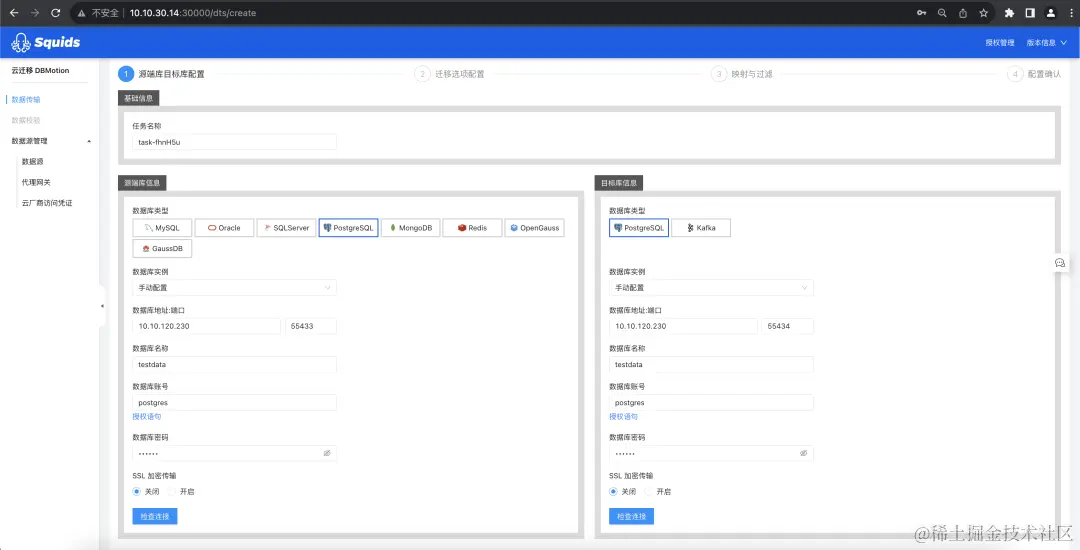The height and width of the screenshot is (550, 1080).
Task: Edit 任务名称 field task-fhnH5u
Action: (x=234, y=142)
